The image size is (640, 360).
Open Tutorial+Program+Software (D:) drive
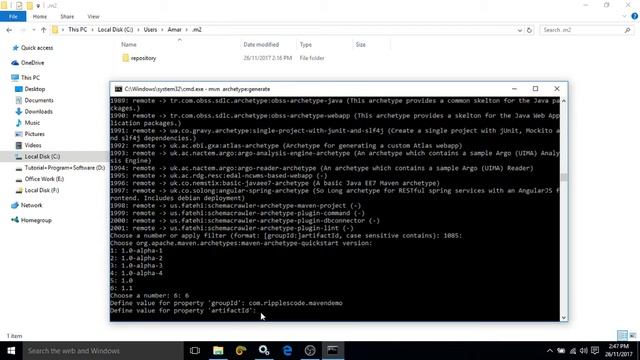click(64, 168)
